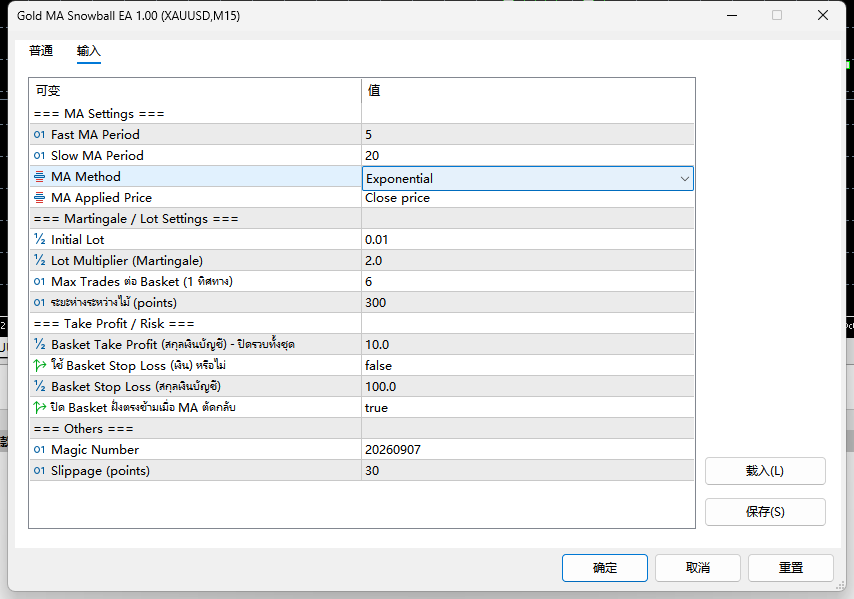854x599 pixels.
Task: Select the Fast MA Period value 5
Action: coord(528,135)
